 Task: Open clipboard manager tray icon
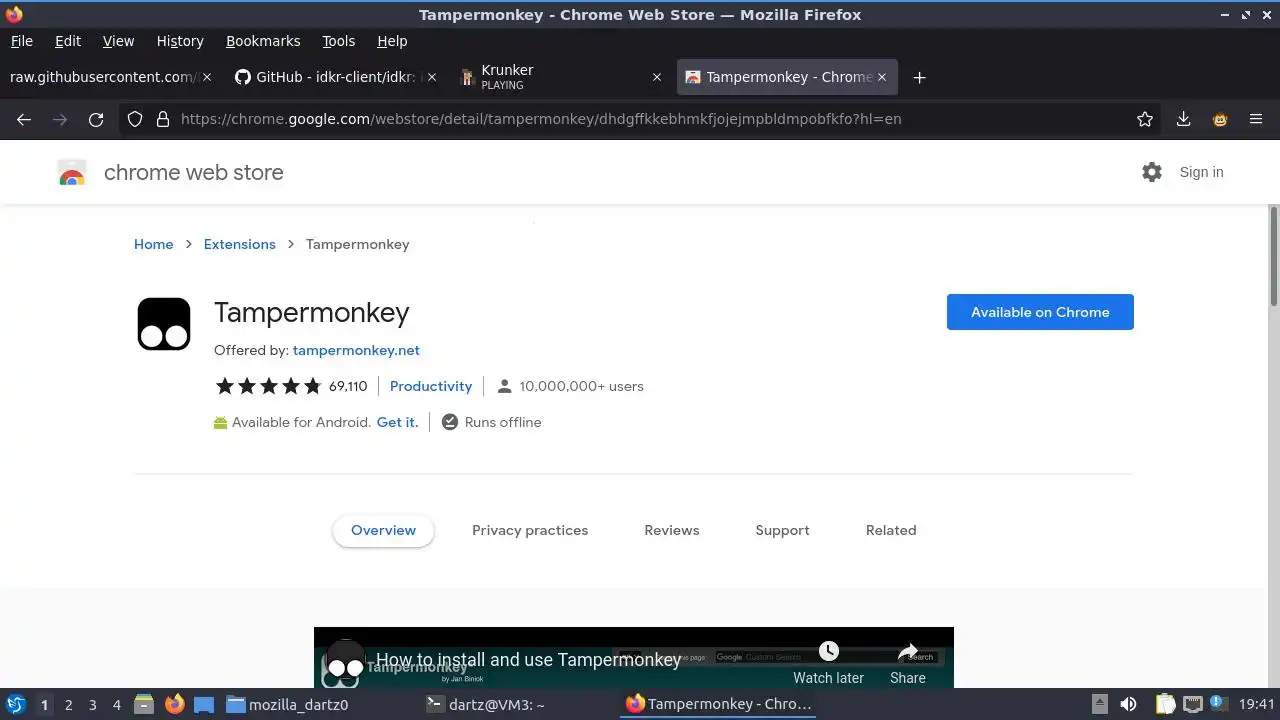1165,704
